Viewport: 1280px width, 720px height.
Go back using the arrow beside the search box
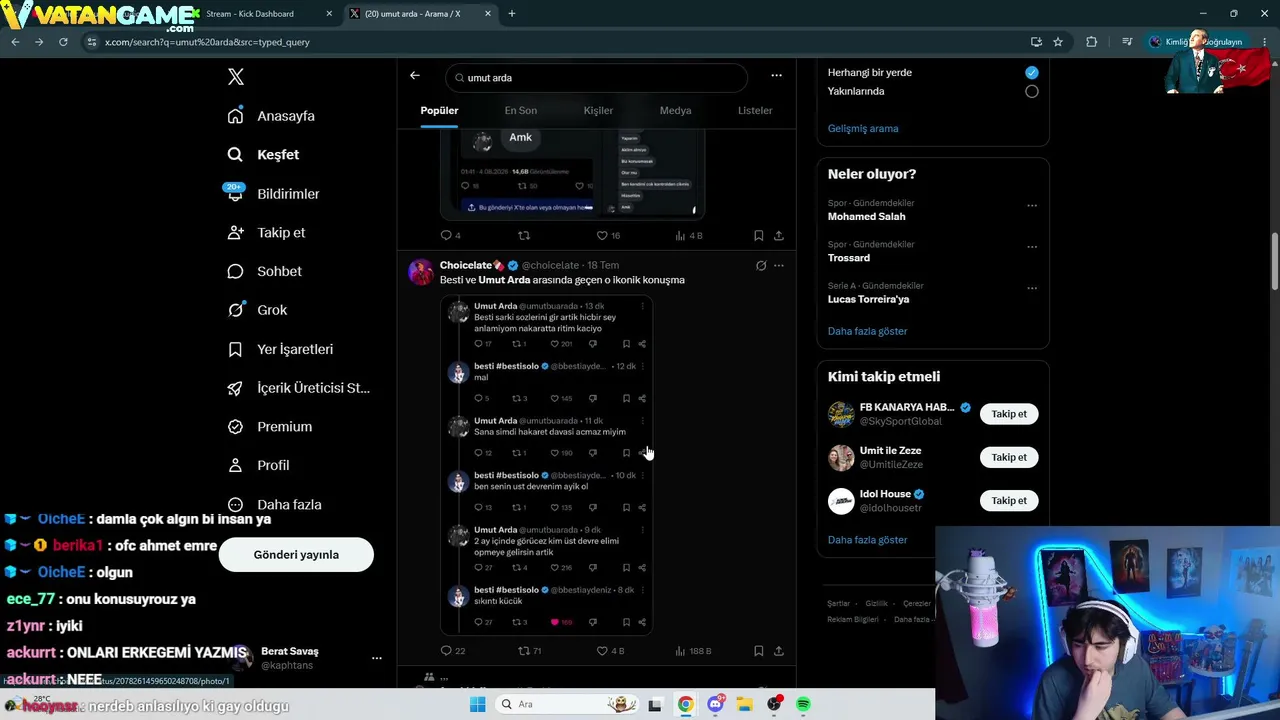tap(415, 76)
